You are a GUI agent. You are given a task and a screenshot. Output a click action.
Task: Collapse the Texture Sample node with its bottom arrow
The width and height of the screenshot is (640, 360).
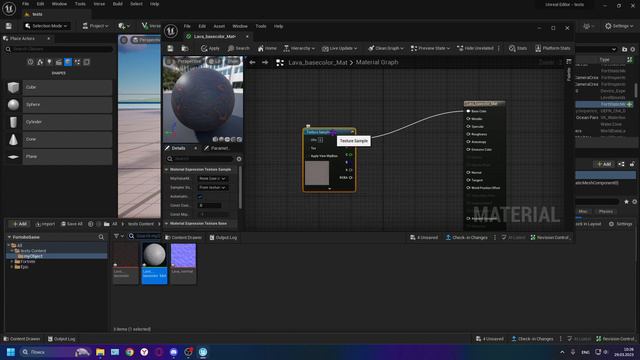click(329, 189)
